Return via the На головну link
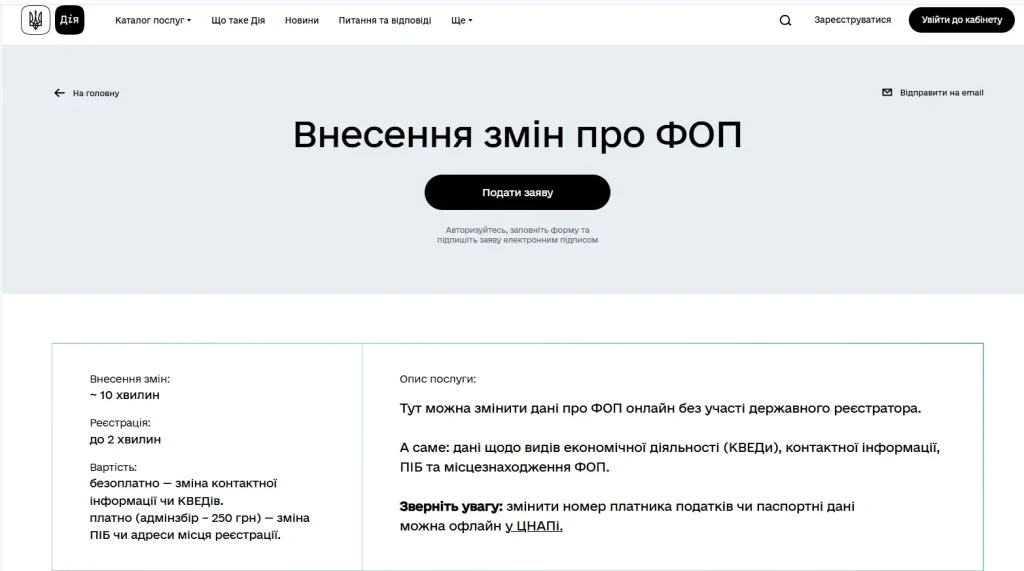The height and width of the screenshot is (571, 1024). [x=96, y=93]
